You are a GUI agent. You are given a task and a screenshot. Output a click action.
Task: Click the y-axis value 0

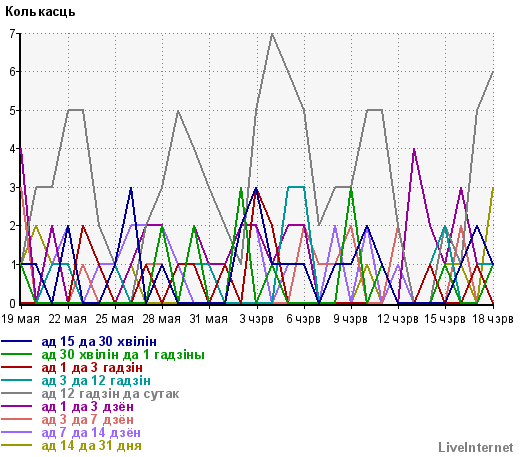click(x=13, y=303)
